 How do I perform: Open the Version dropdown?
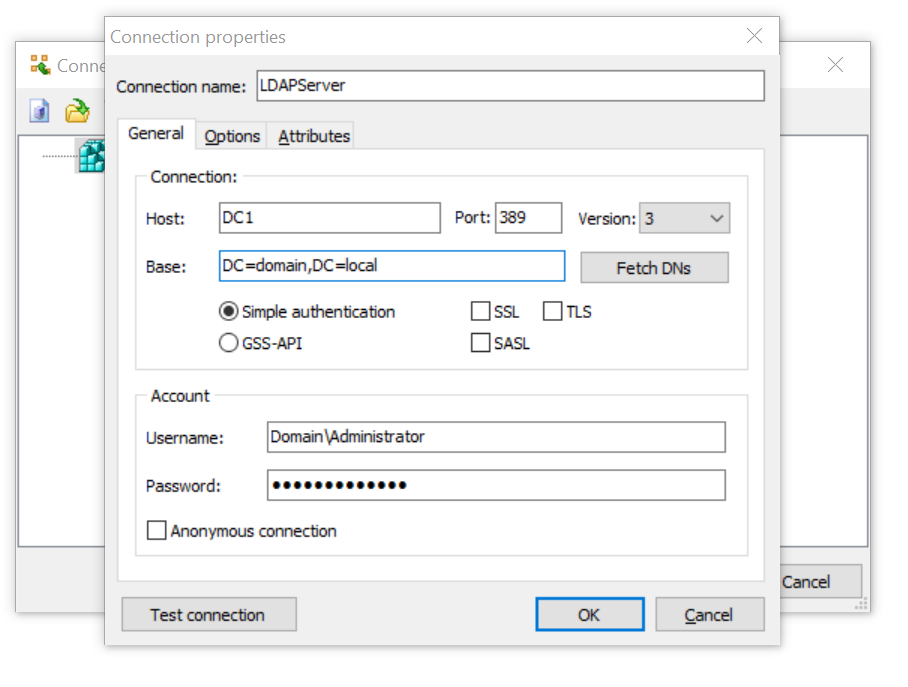click(x=684, y=218)
